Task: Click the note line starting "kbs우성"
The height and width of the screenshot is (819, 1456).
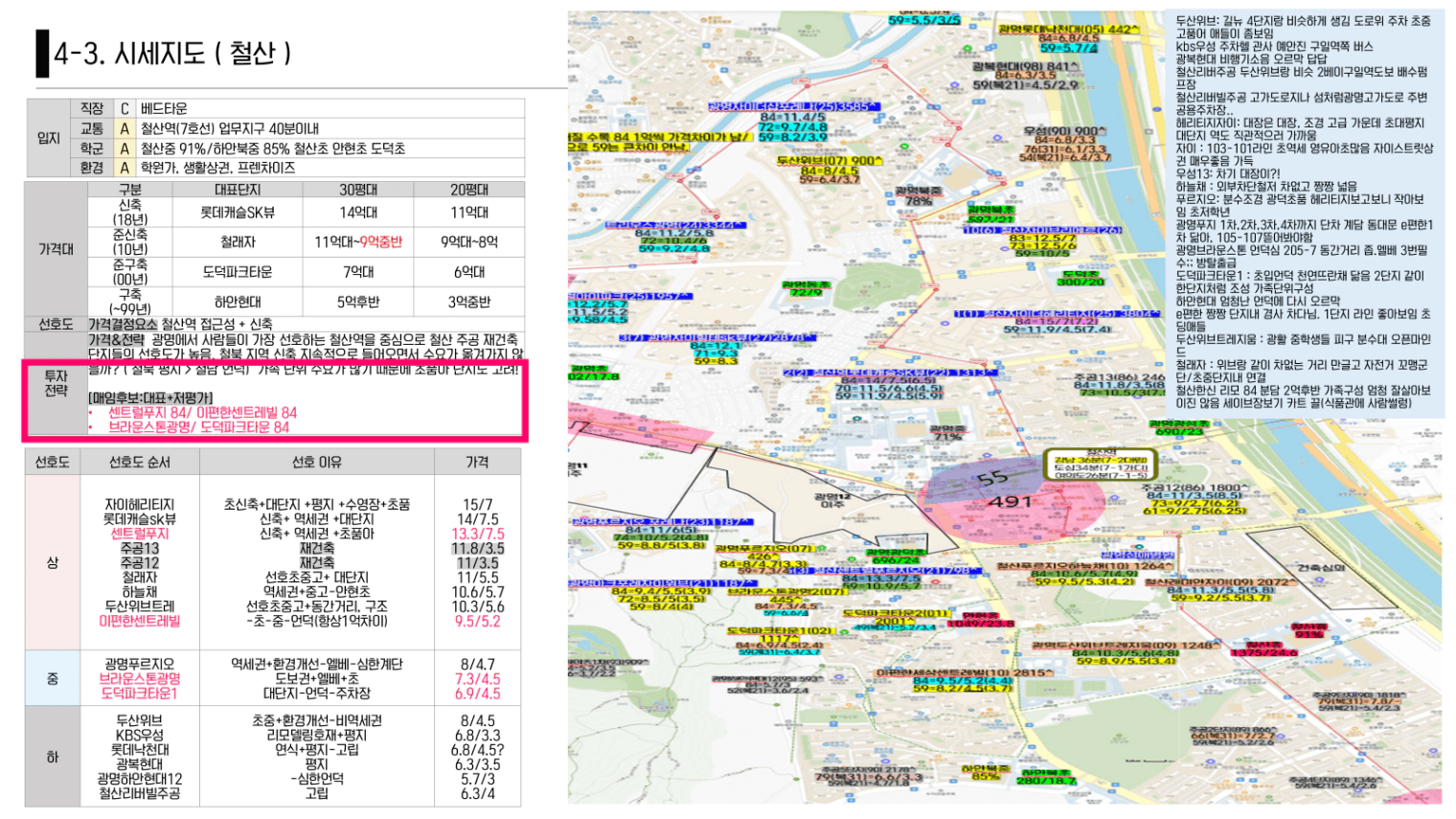Action: pyautogui.click(x=1275, y=46)
